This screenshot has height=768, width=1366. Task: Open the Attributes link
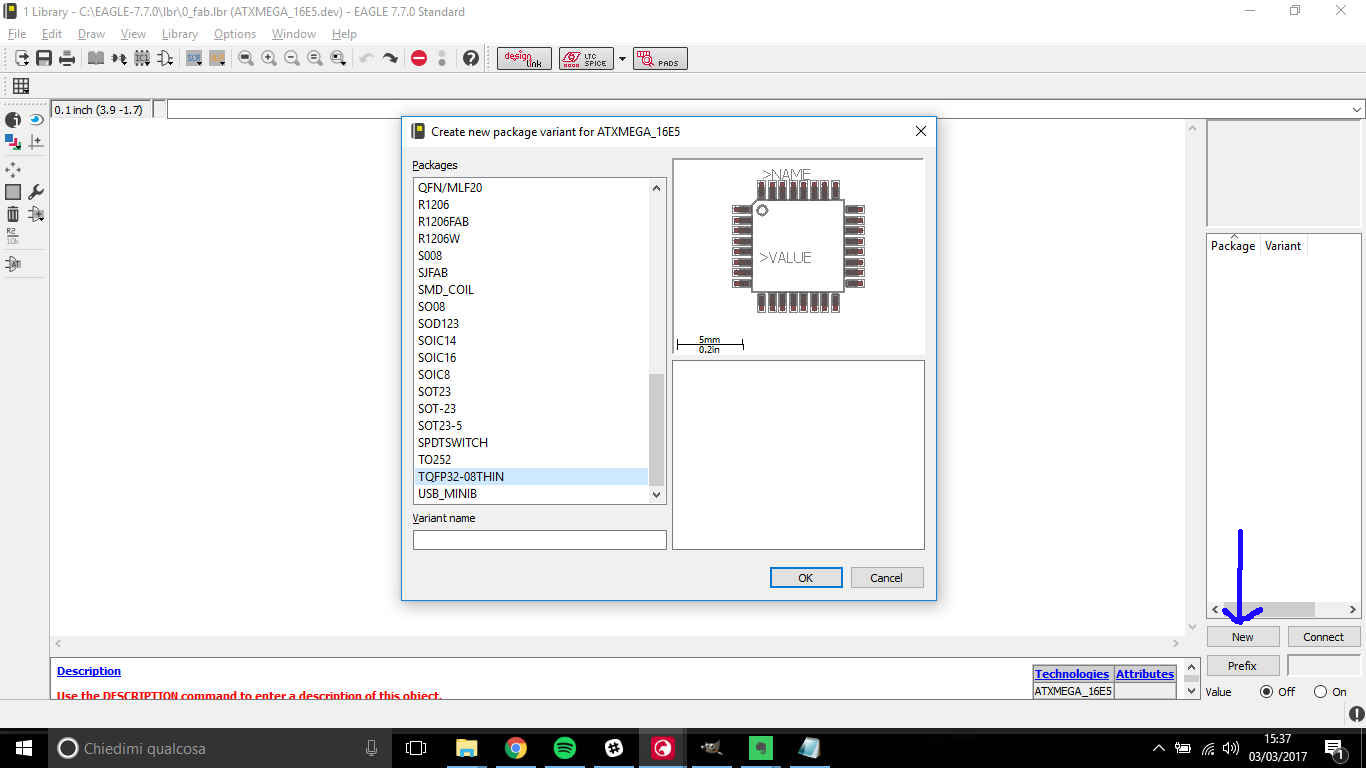tap(1145, 674)
